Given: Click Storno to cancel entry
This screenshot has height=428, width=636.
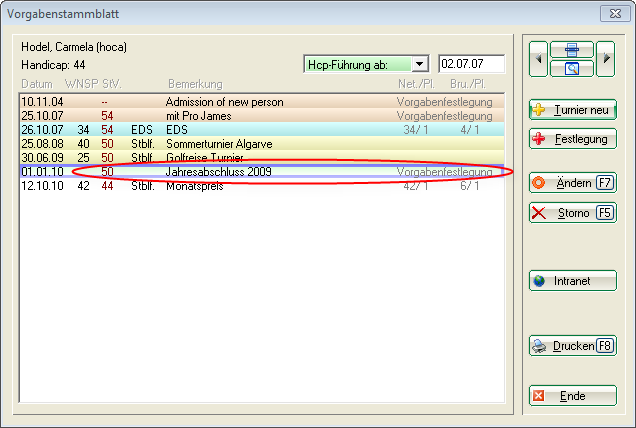Looking at the screenshot, I should point(573,212).
